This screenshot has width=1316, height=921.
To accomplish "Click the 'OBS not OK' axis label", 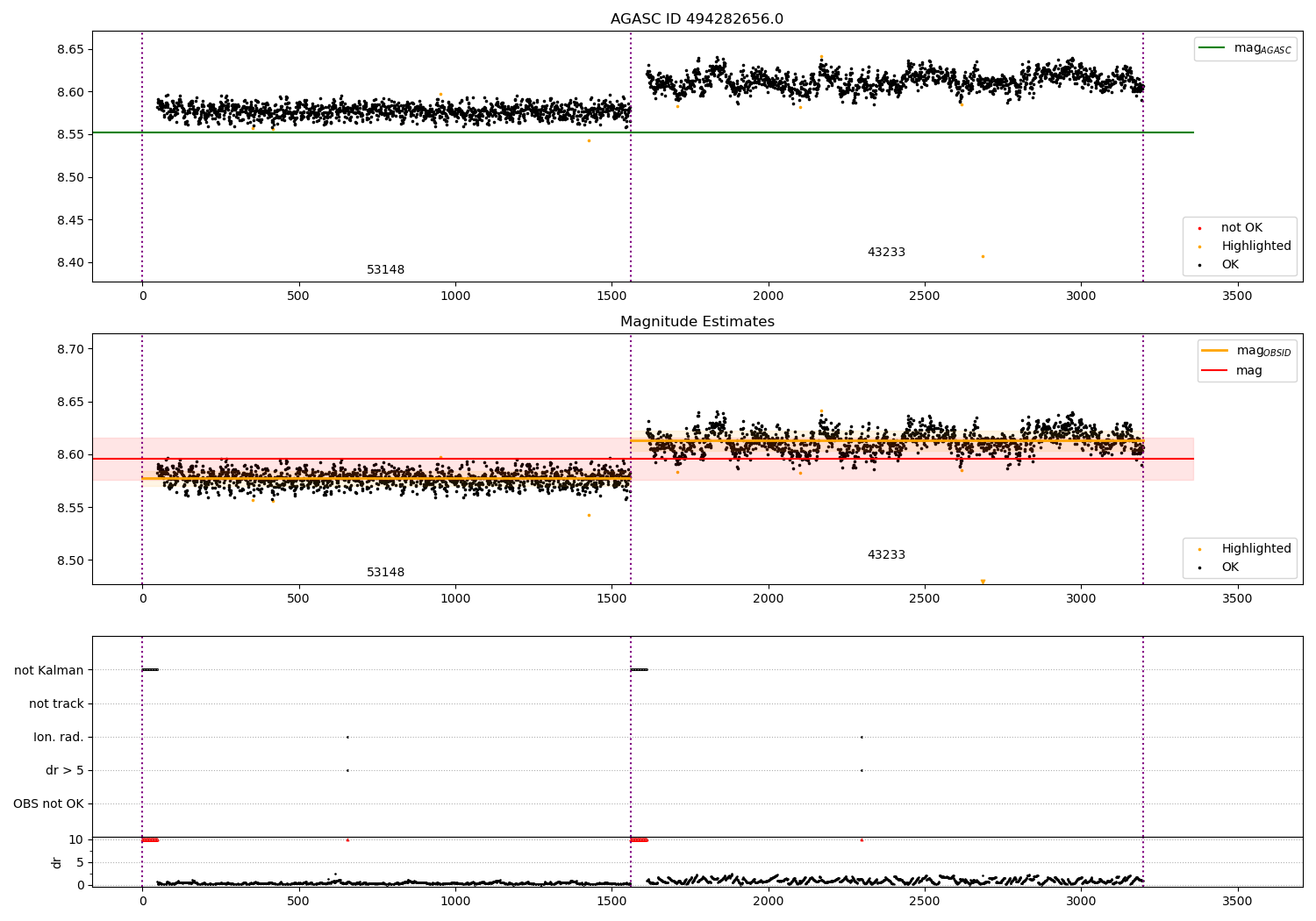I will [48, 804].
